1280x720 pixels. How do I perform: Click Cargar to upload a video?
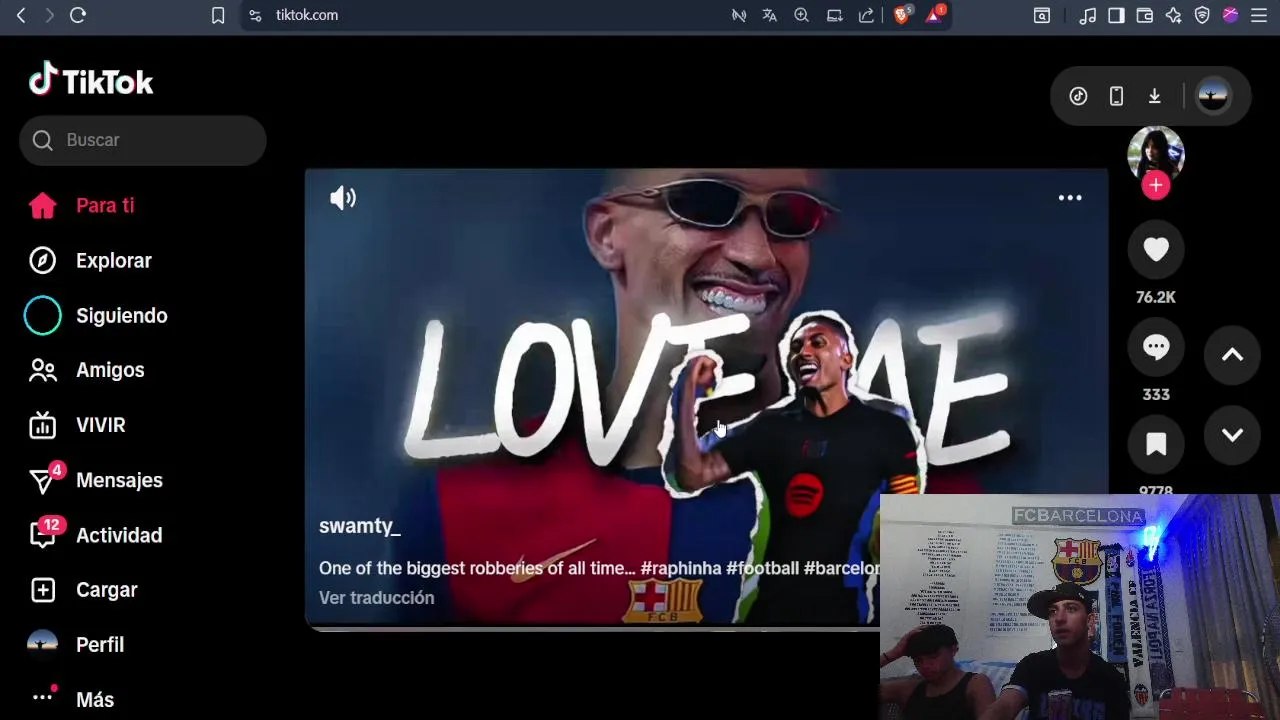point(82,590)
